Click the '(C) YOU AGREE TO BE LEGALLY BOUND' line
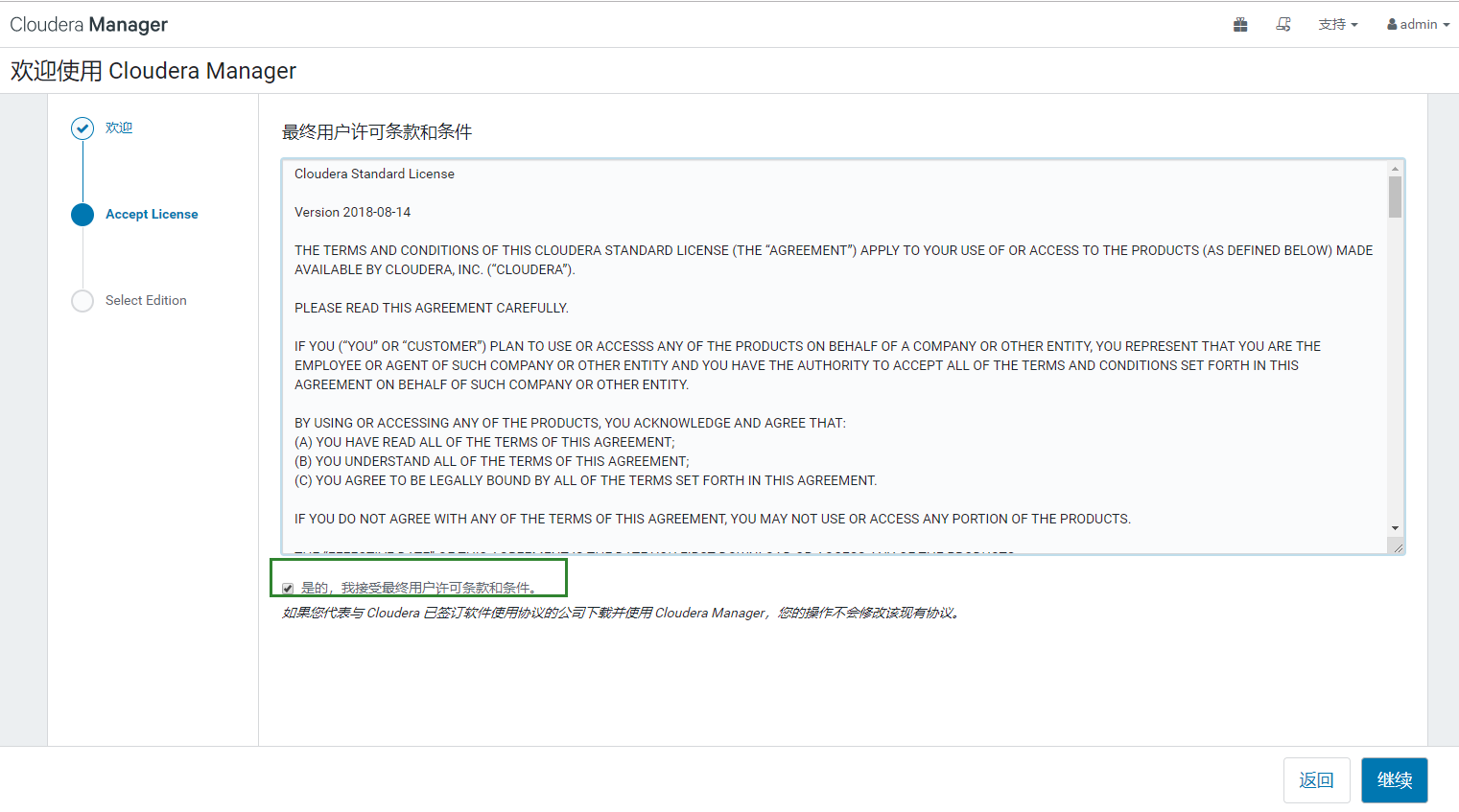The image size is (1459, 812). tap(585, 480)
